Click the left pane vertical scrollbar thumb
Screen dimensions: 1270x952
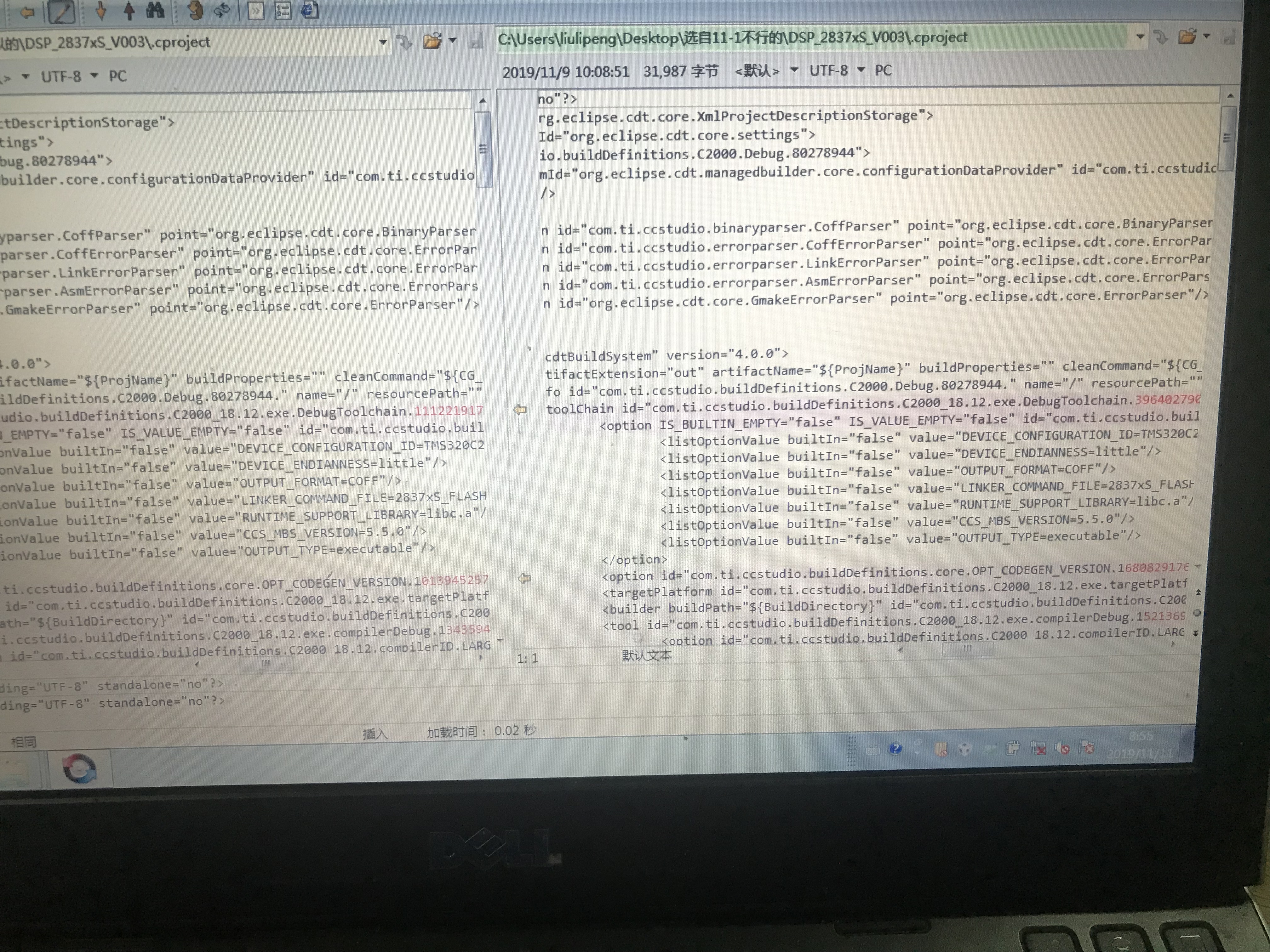(x=483, y=149)
